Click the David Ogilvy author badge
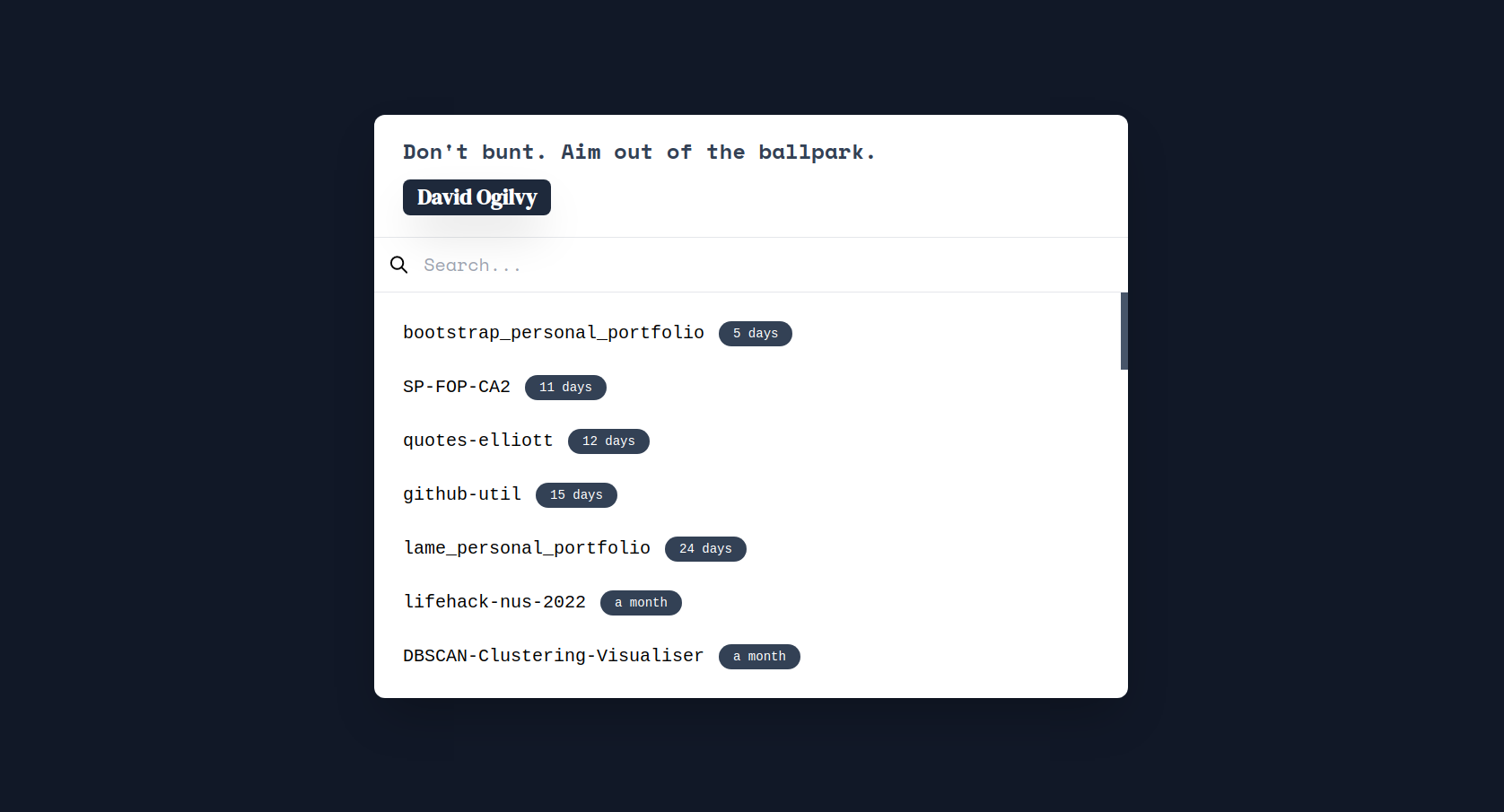This screenshot has height=812, width=1504. pyautogui.click(x=477, y=197)
